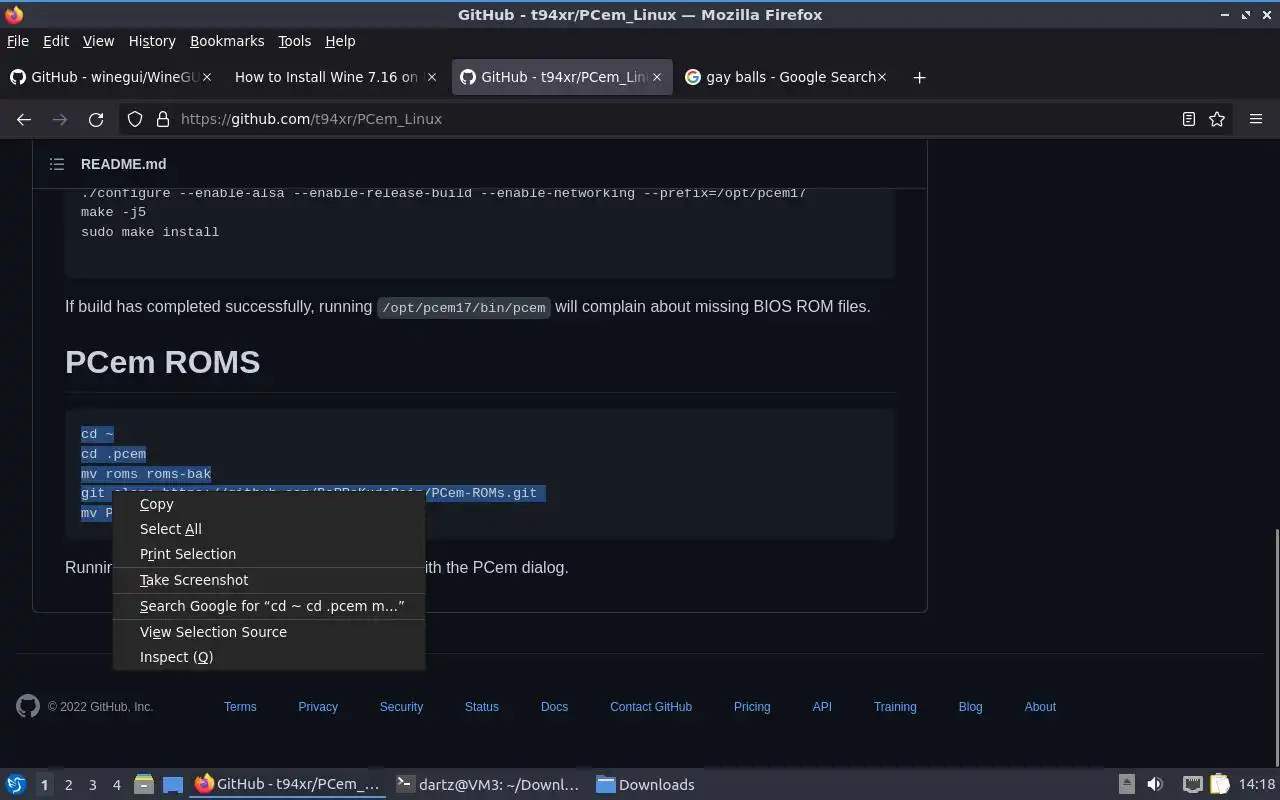Open the Terms footer link

click(240, 707)
